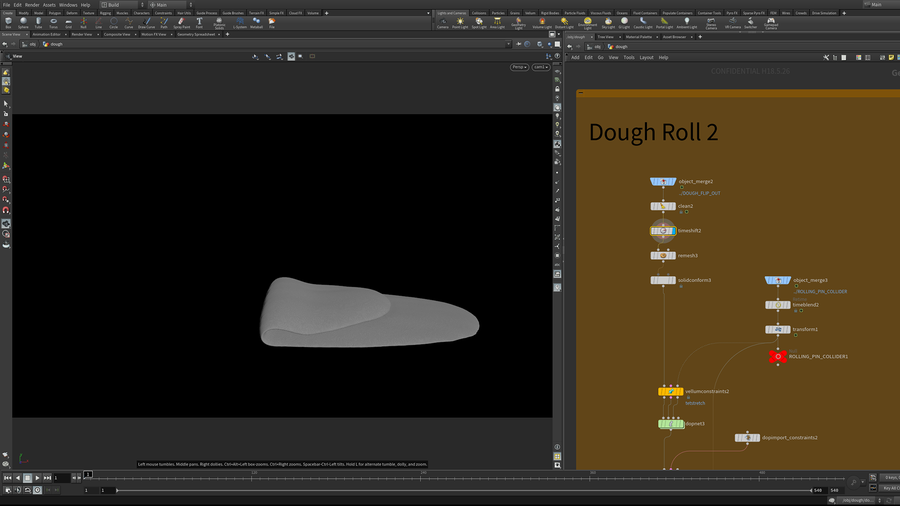Open the Persp viewport dropdown

pyautogui.click(x=519, y=67)
